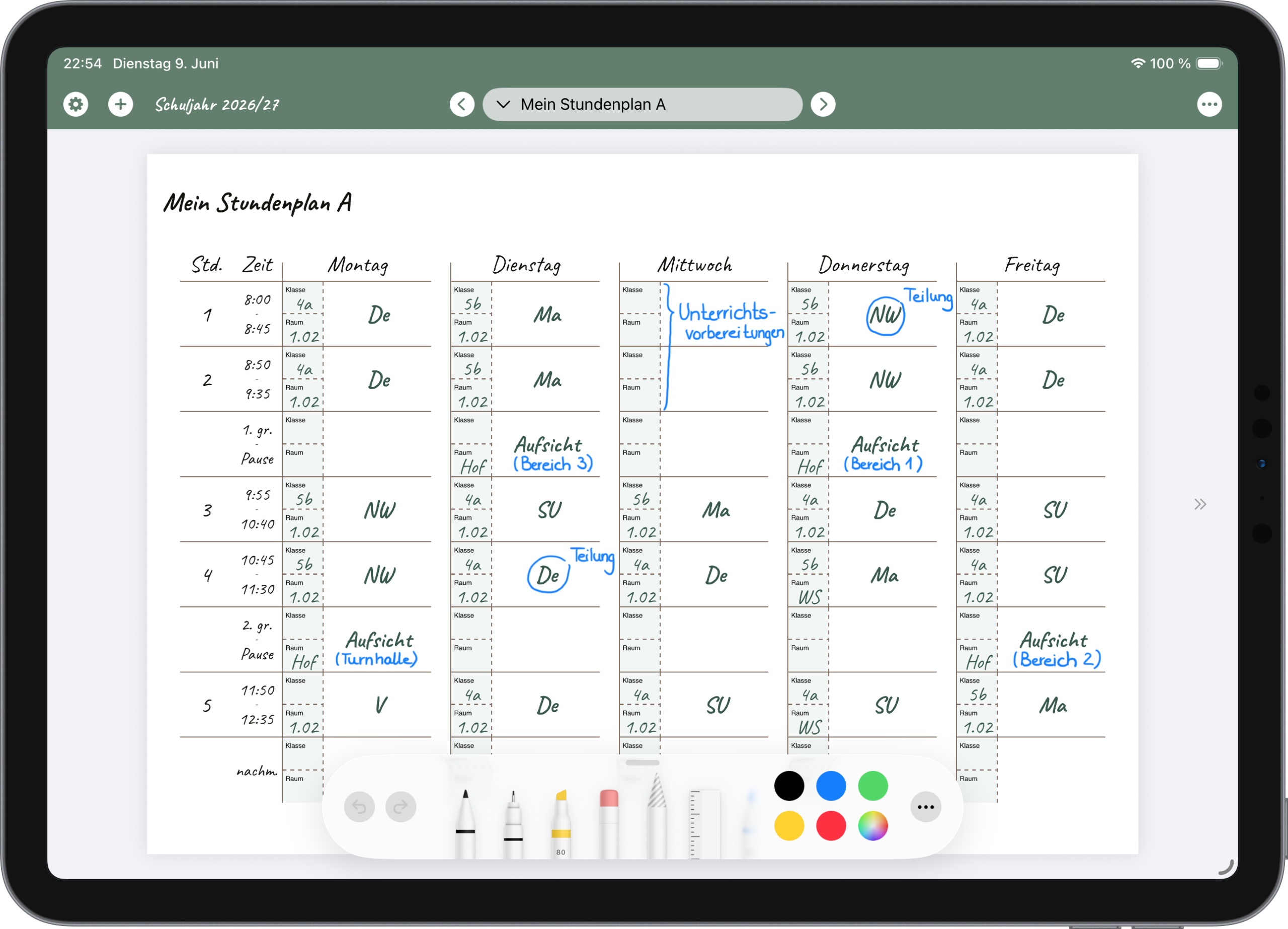Screen dimensions: 1288x929
Task: Click the Mittwoch column header
Action: tap(694, 265)
